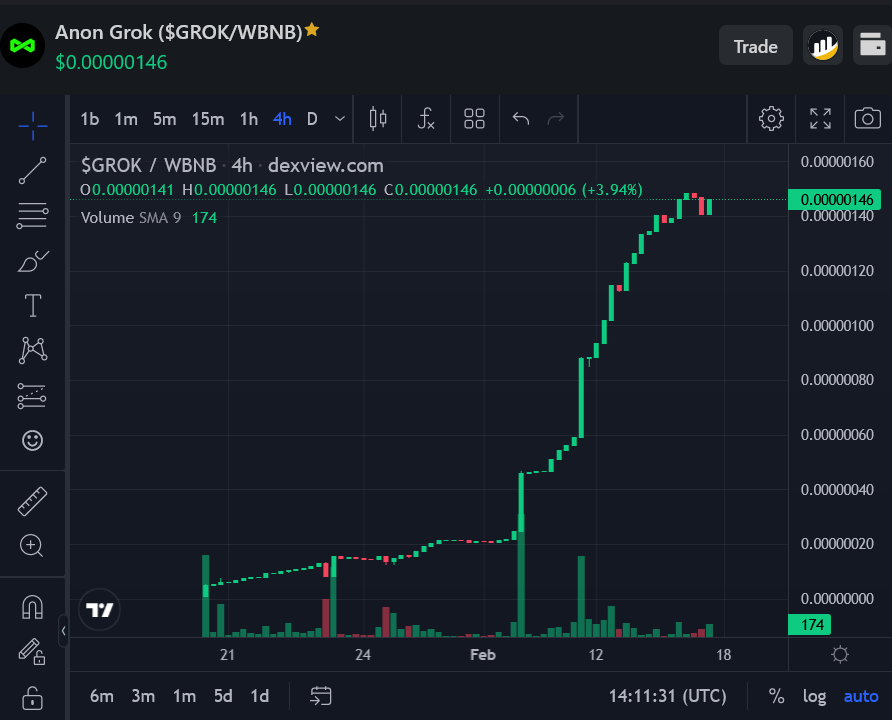Viewport: 892px width, 720px height.
Task: Click the green Anon Grok token logo
Action: coord(22,45)
